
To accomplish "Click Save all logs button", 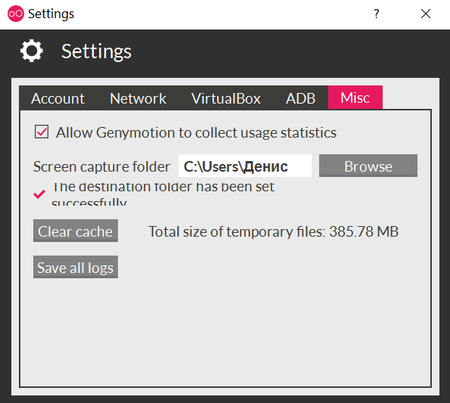I will (x=75, y=267).
